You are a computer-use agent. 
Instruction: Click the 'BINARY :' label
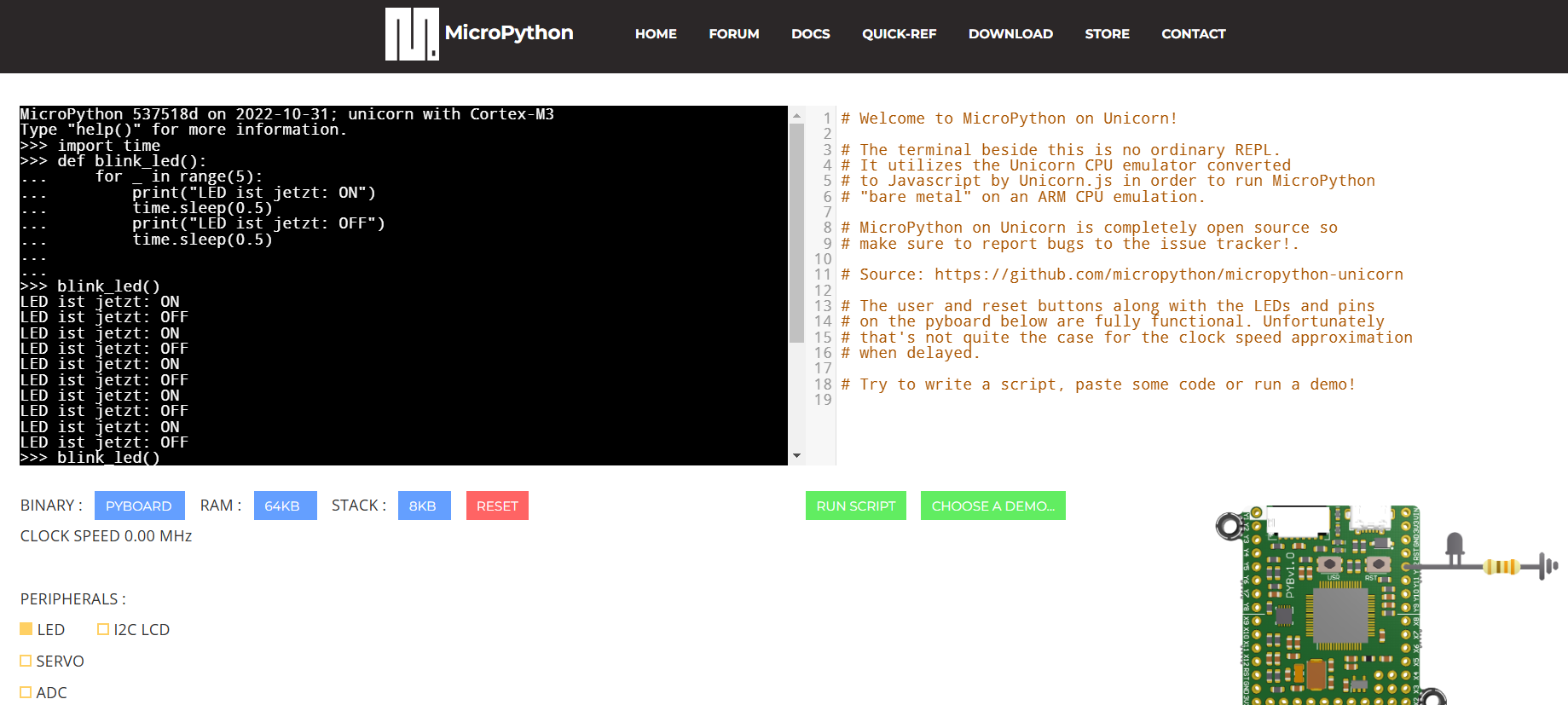[x=51, y=506]
